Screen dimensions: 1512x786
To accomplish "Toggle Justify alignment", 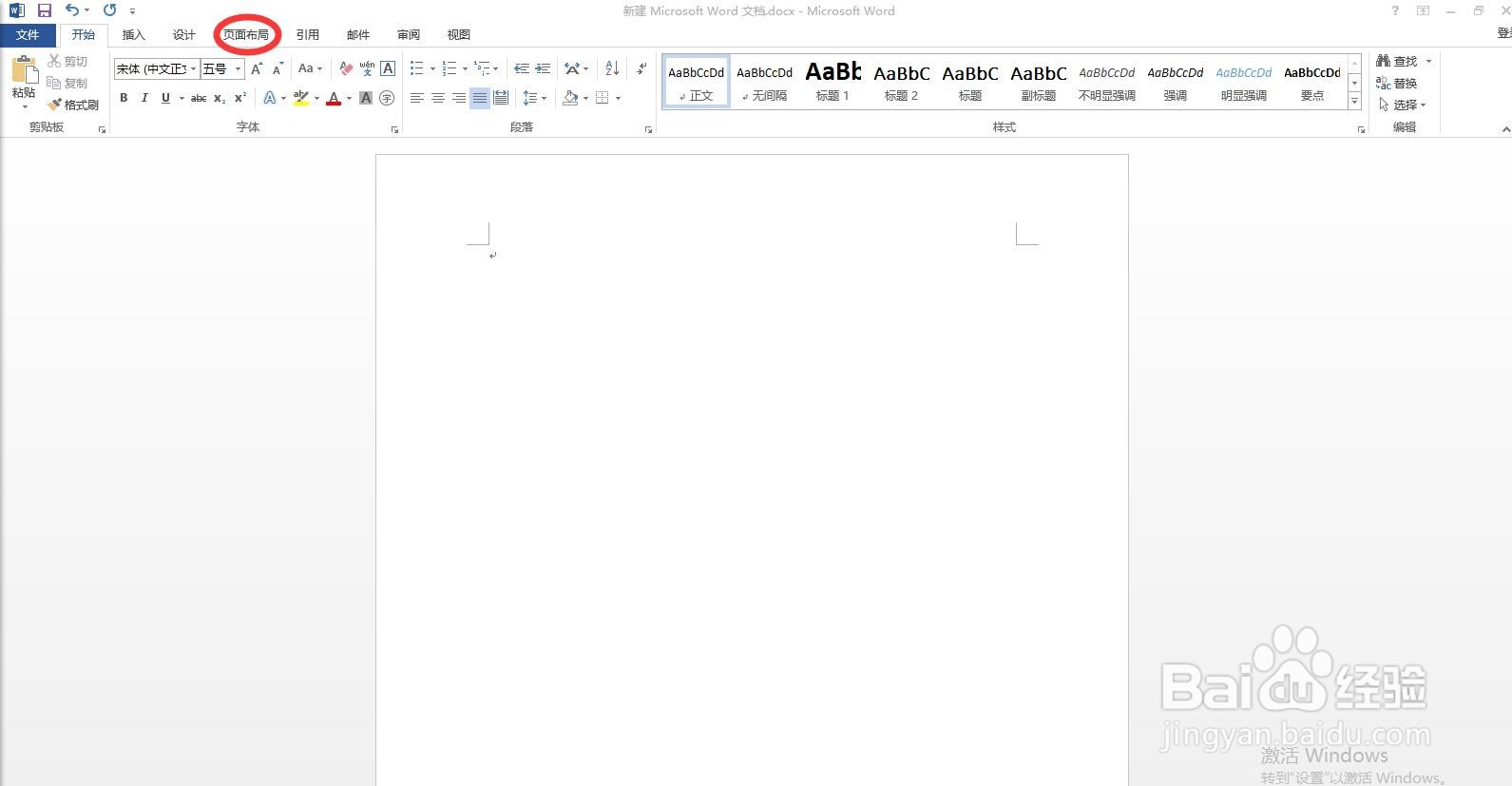I will click(480, 98).
